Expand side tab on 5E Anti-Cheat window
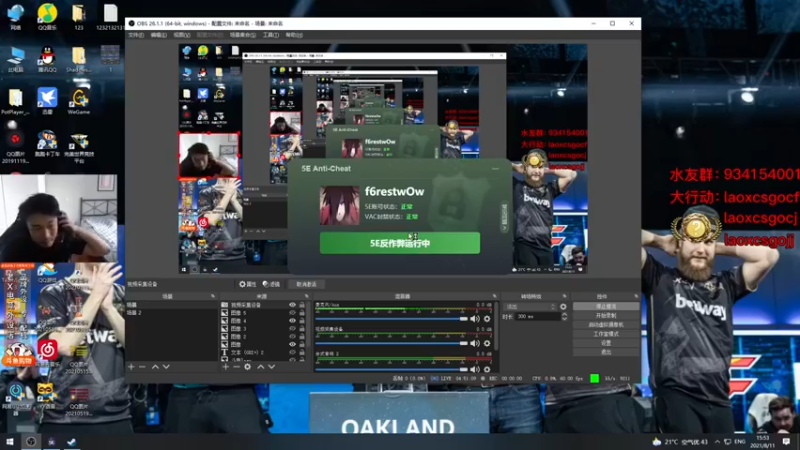The width and height of the screenshot is (800, 450). pos(504,218)
